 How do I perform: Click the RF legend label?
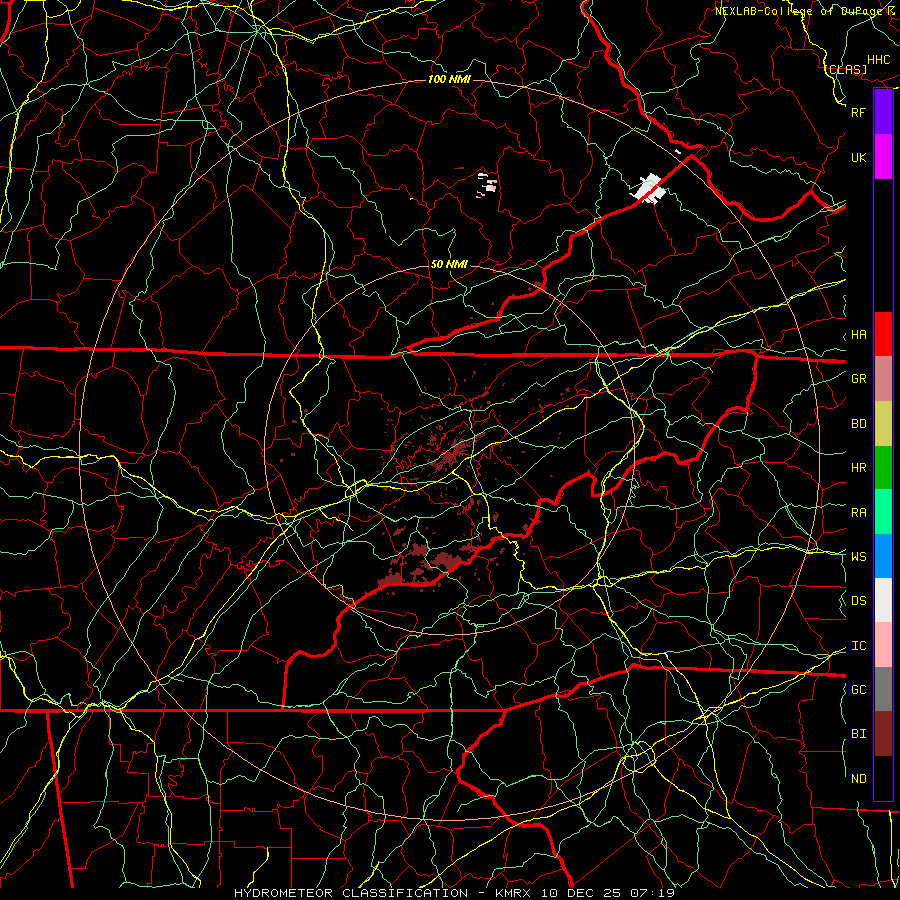coord(858,112)
